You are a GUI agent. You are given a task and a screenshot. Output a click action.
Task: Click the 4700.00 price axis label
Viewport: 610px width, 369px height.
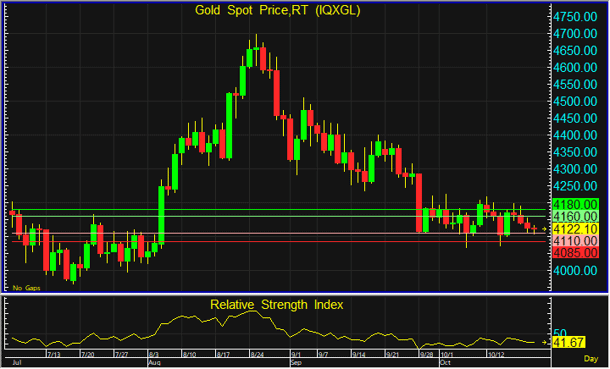pyautogui.click(x=575, y=34)
